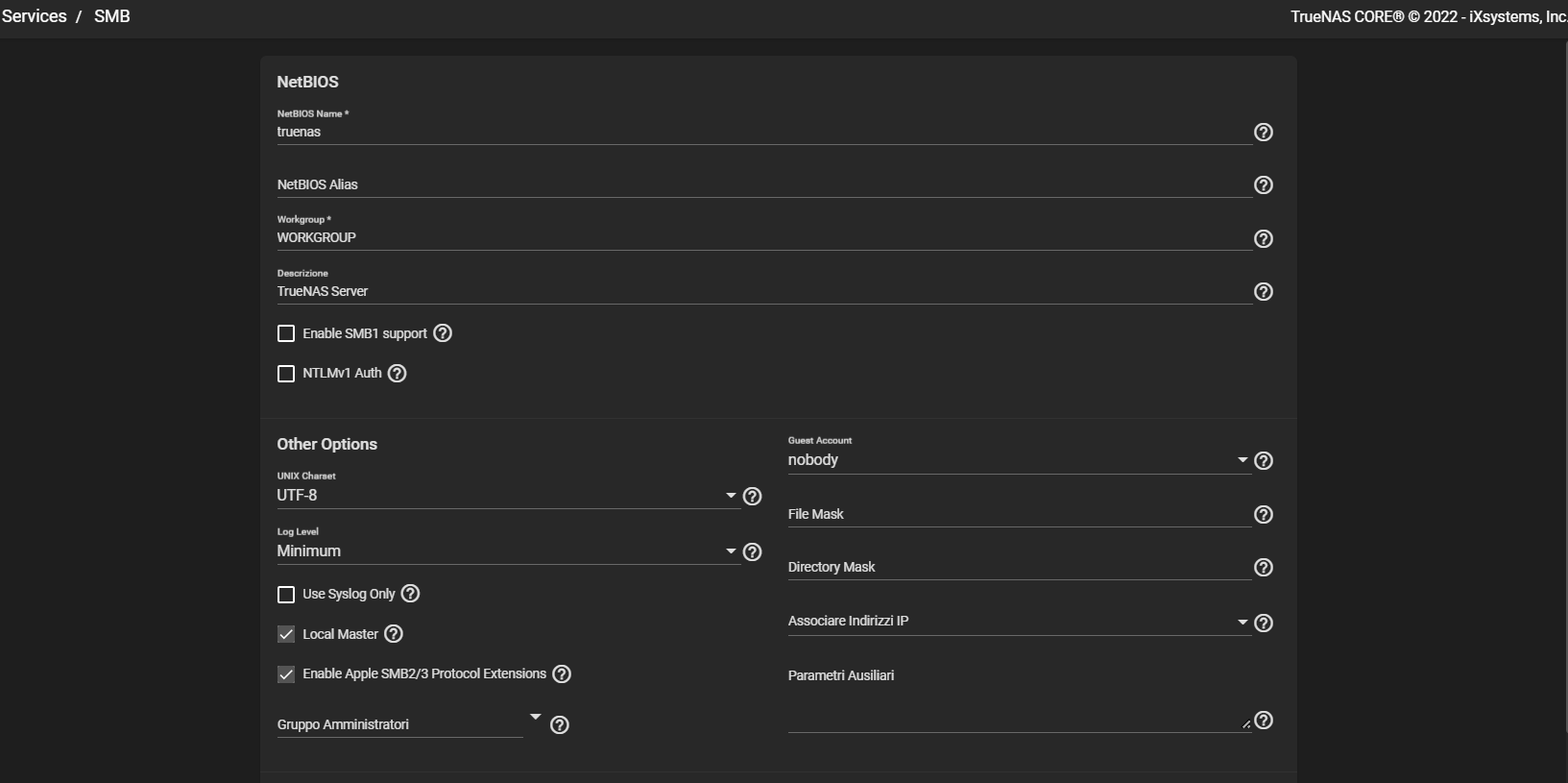
Task: Edit the Descrizione TrueNAS Server field
Action: coord(764,292)
